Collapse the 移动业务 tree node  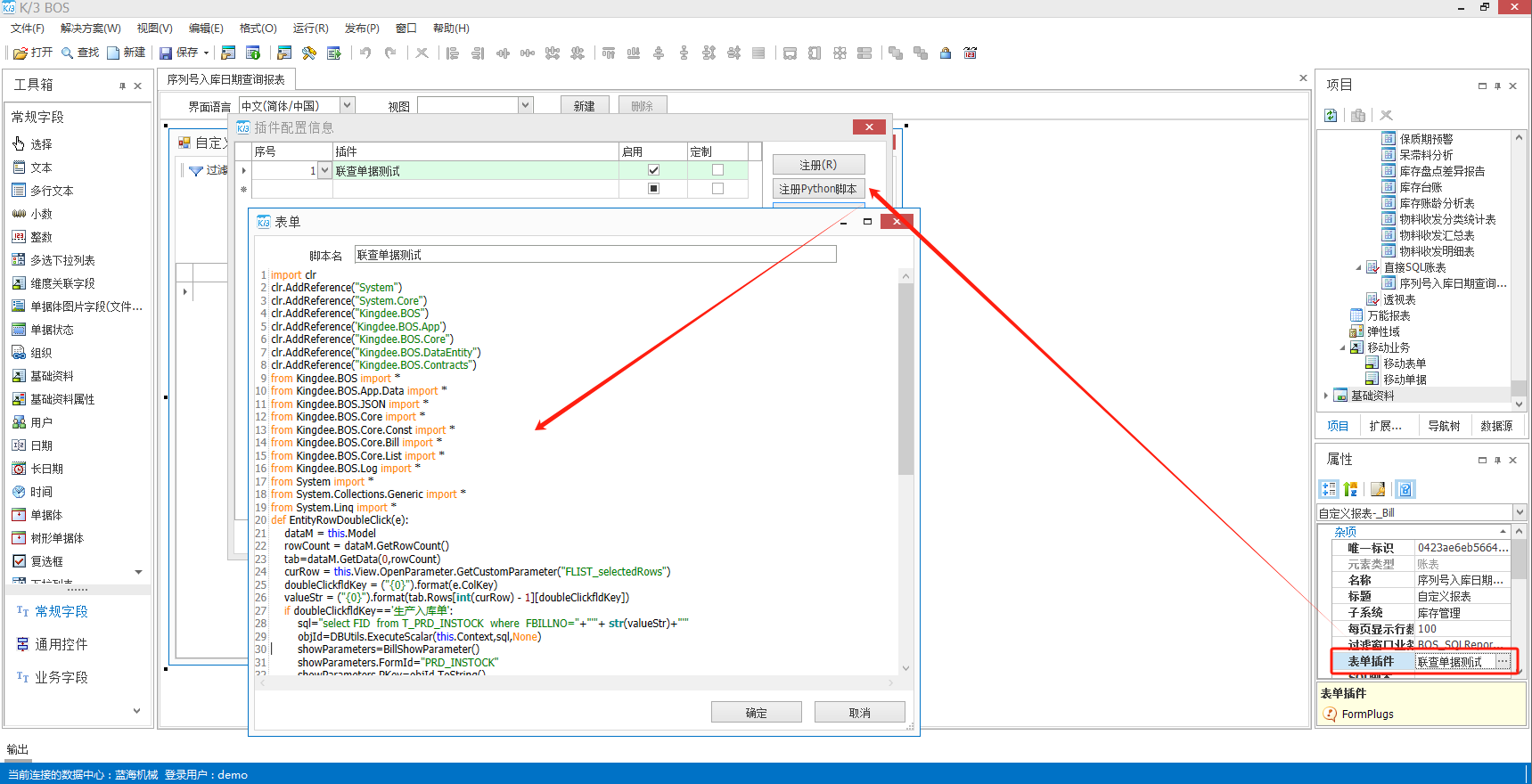[x=1342, y=347]
